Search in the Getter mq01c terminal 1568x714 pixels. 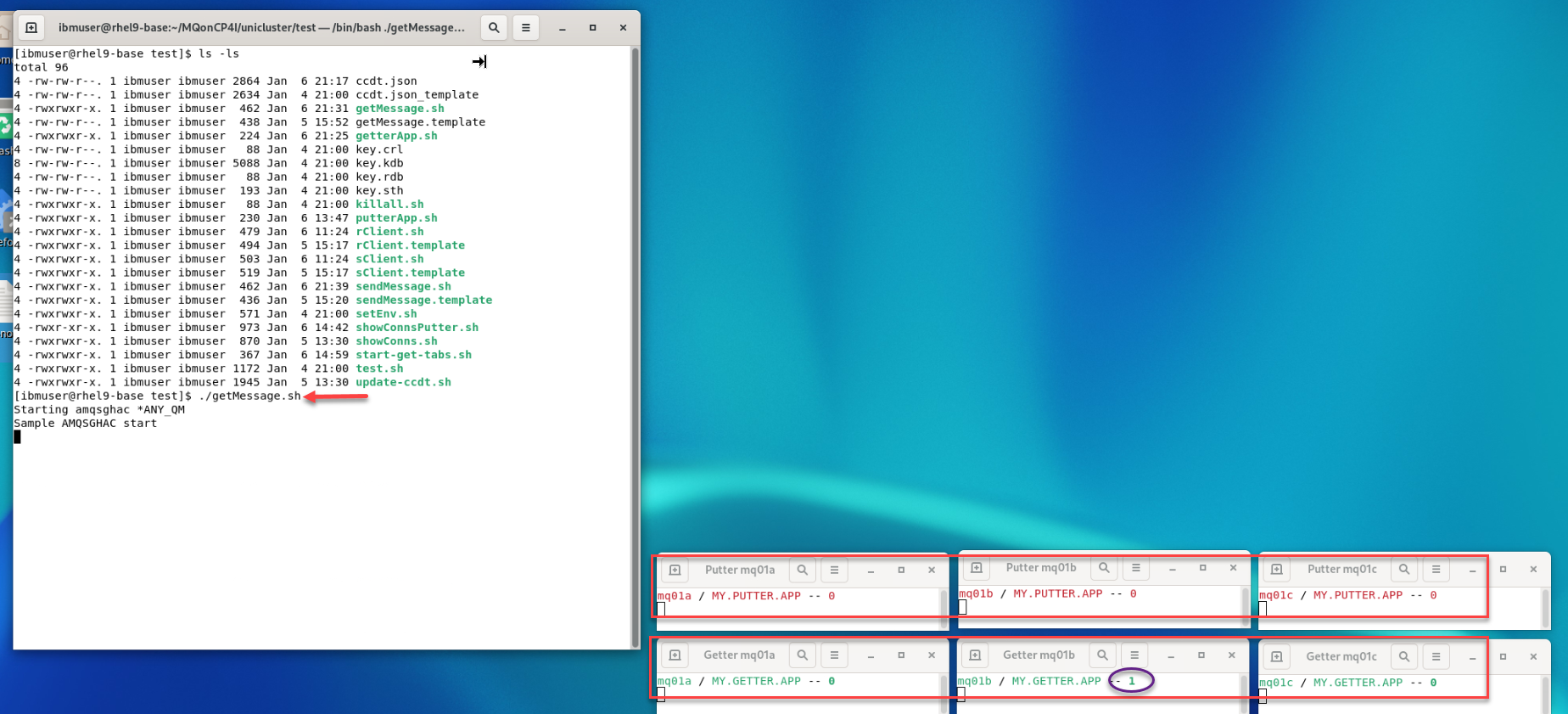[1404, 657]
